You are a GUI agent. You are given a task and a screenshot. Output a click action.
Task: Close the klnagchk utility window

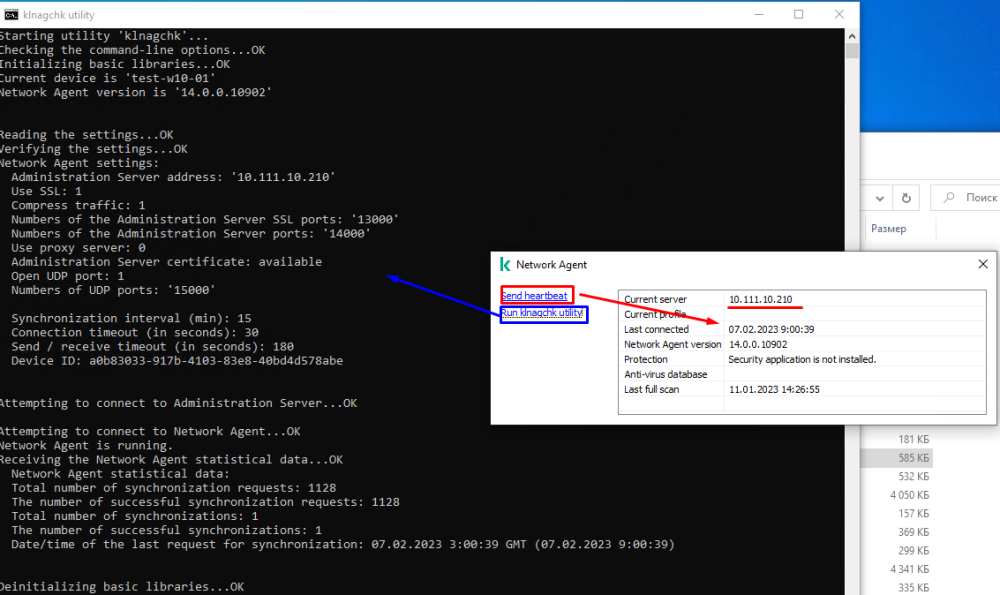839,15
